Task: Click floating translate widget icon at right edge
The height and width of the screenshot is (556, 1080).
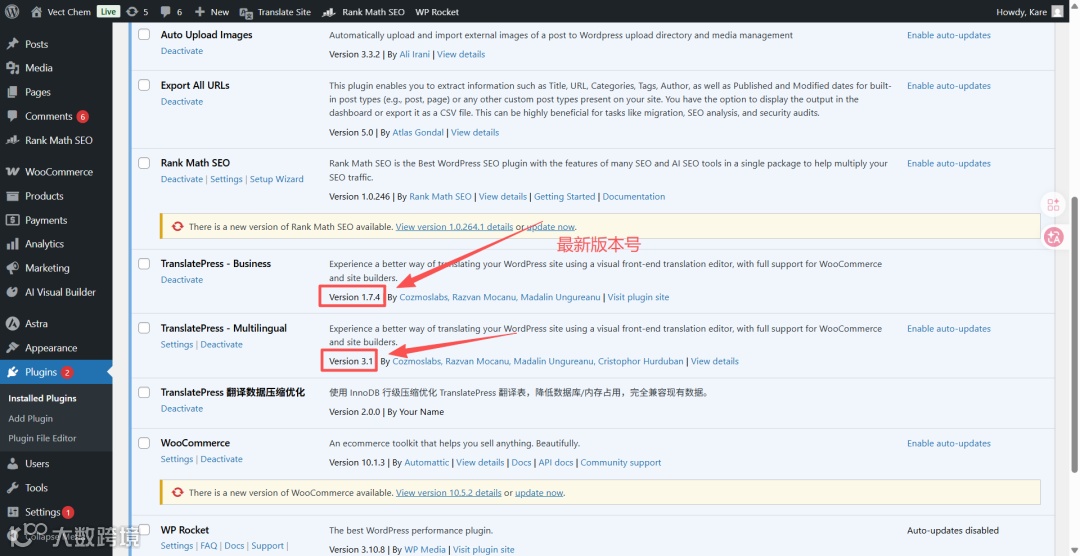Action: click(x=1053, y=237)
